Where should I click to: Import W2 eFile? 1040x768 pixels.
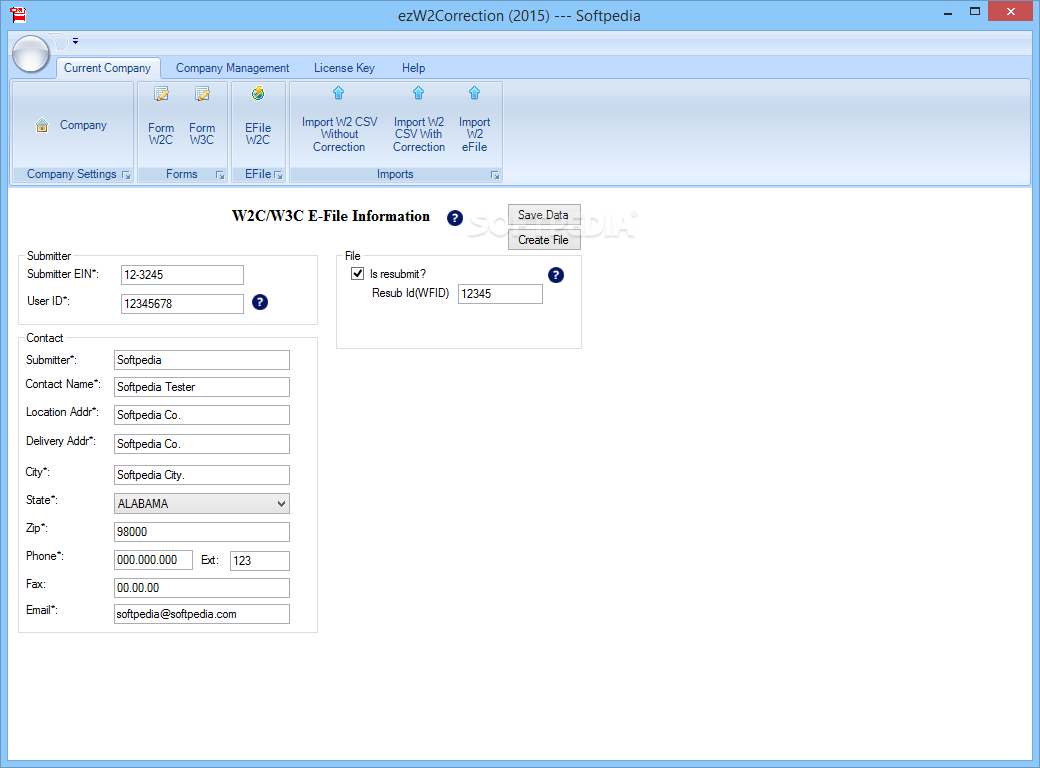[474, 120]
